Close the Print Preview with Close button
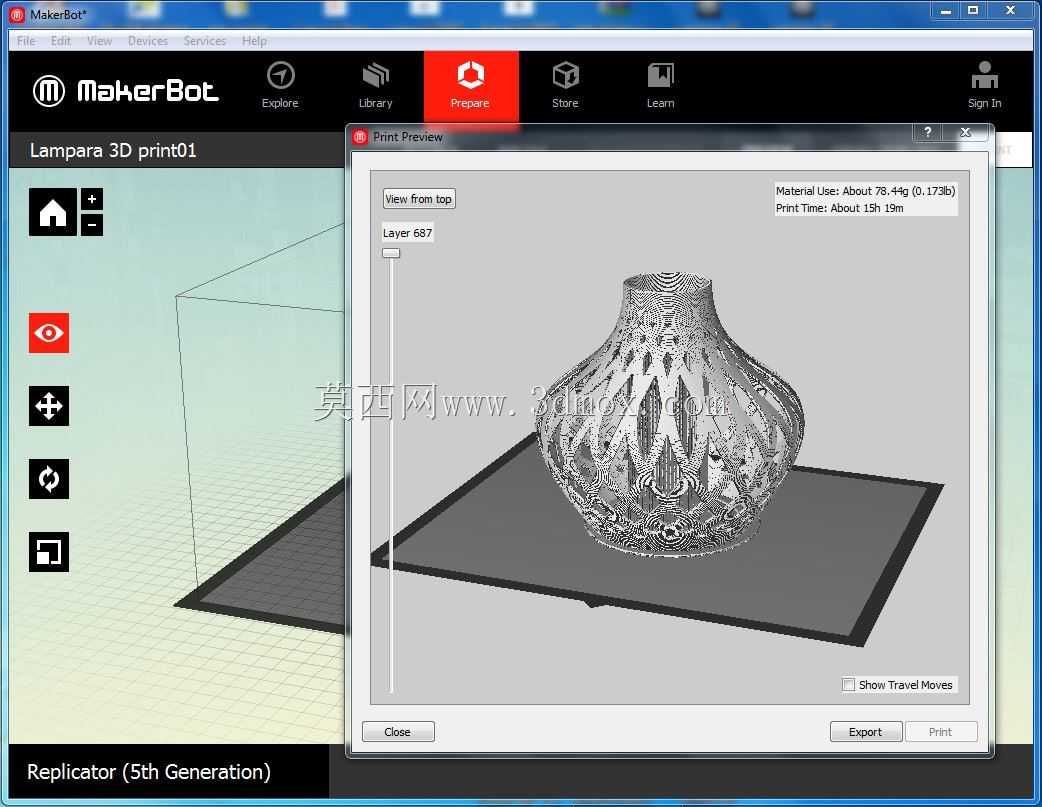Image resolution: width=1042 pixels, height=807 pixels. click(398, 732)
